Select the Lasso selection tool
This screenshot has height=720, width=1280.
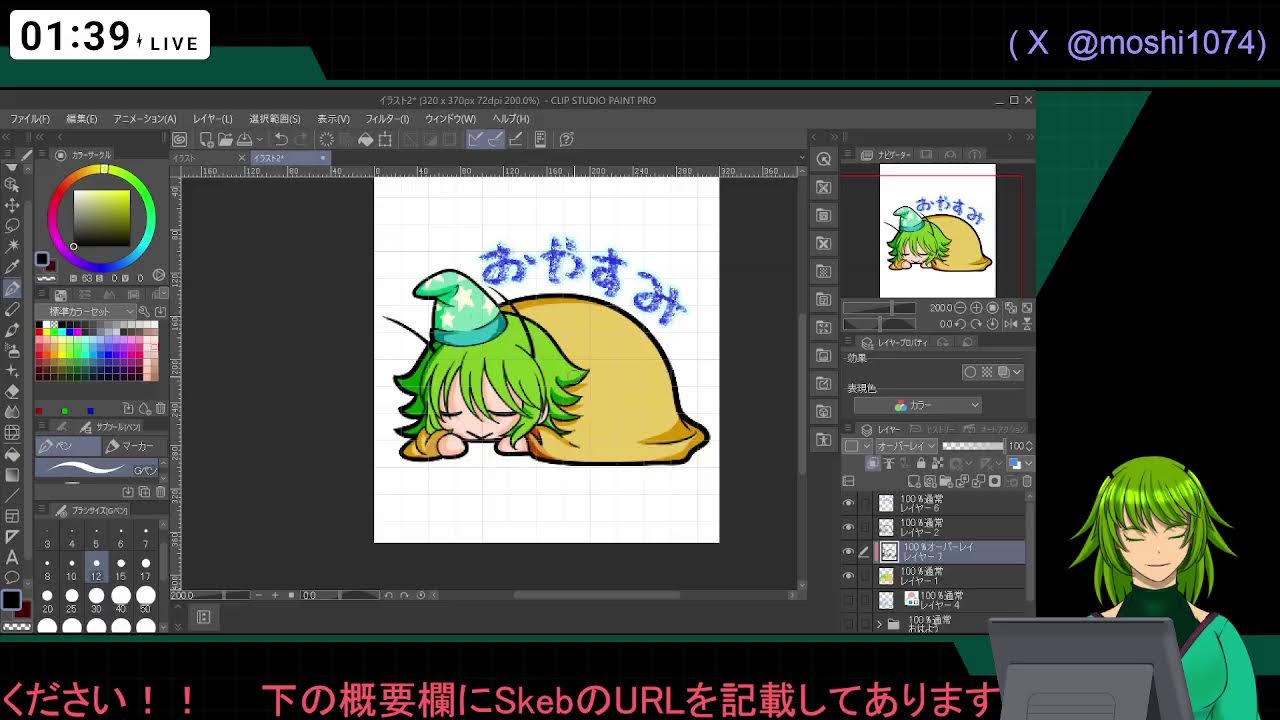pyautogui.click(x=12, y=224)
